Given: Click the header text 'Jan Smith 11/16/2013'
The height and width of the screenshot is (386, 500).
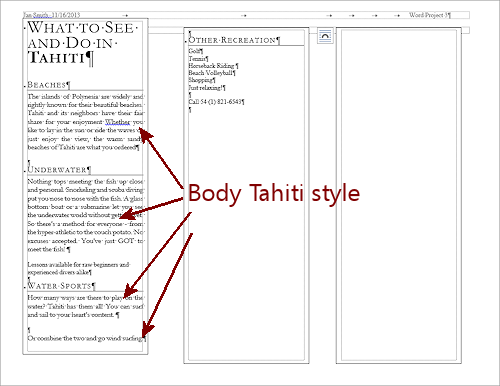Looking at the screenshot, I should click(51, 15).
